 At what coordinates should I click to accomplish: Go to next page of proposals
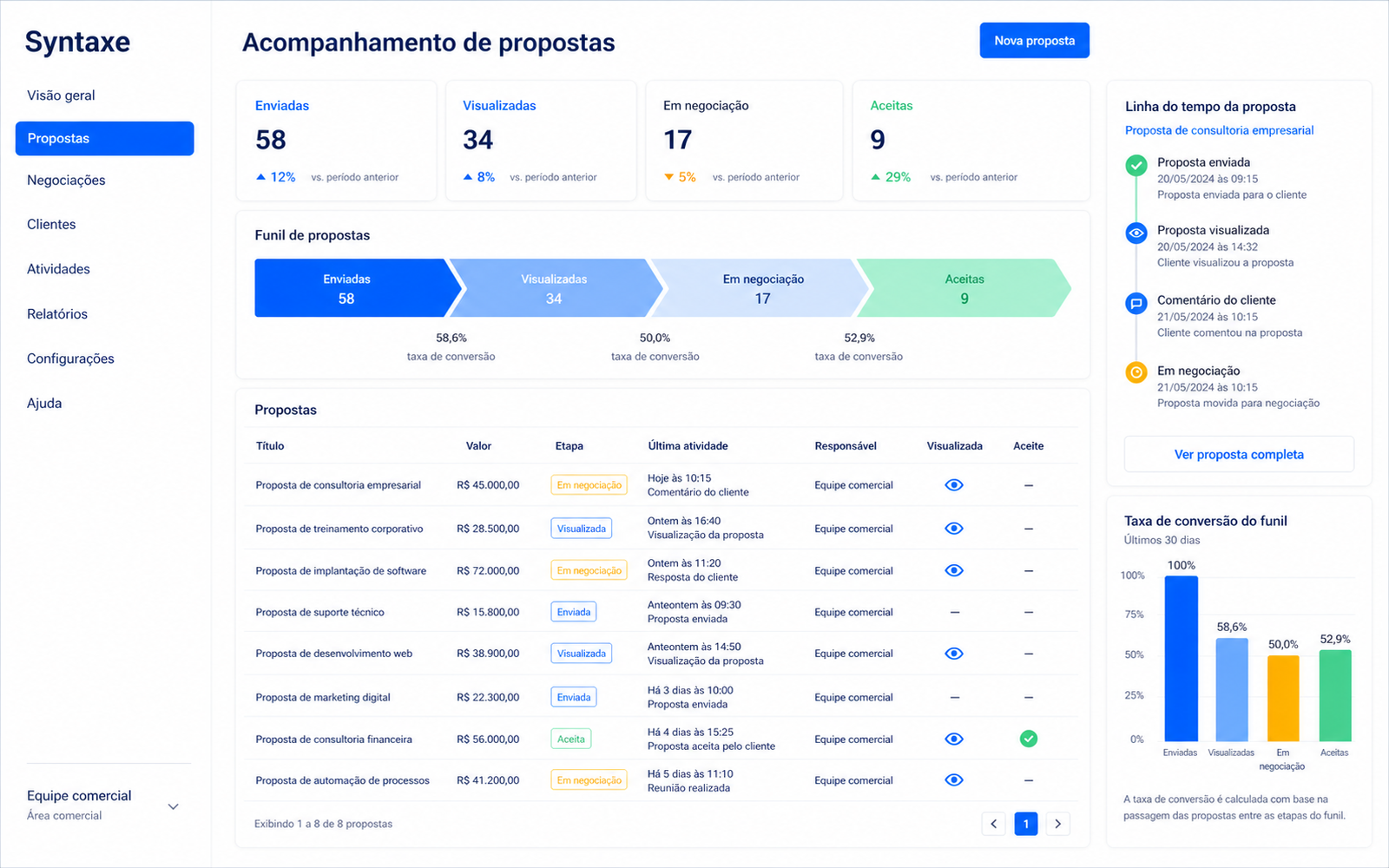coord(1057,824)
